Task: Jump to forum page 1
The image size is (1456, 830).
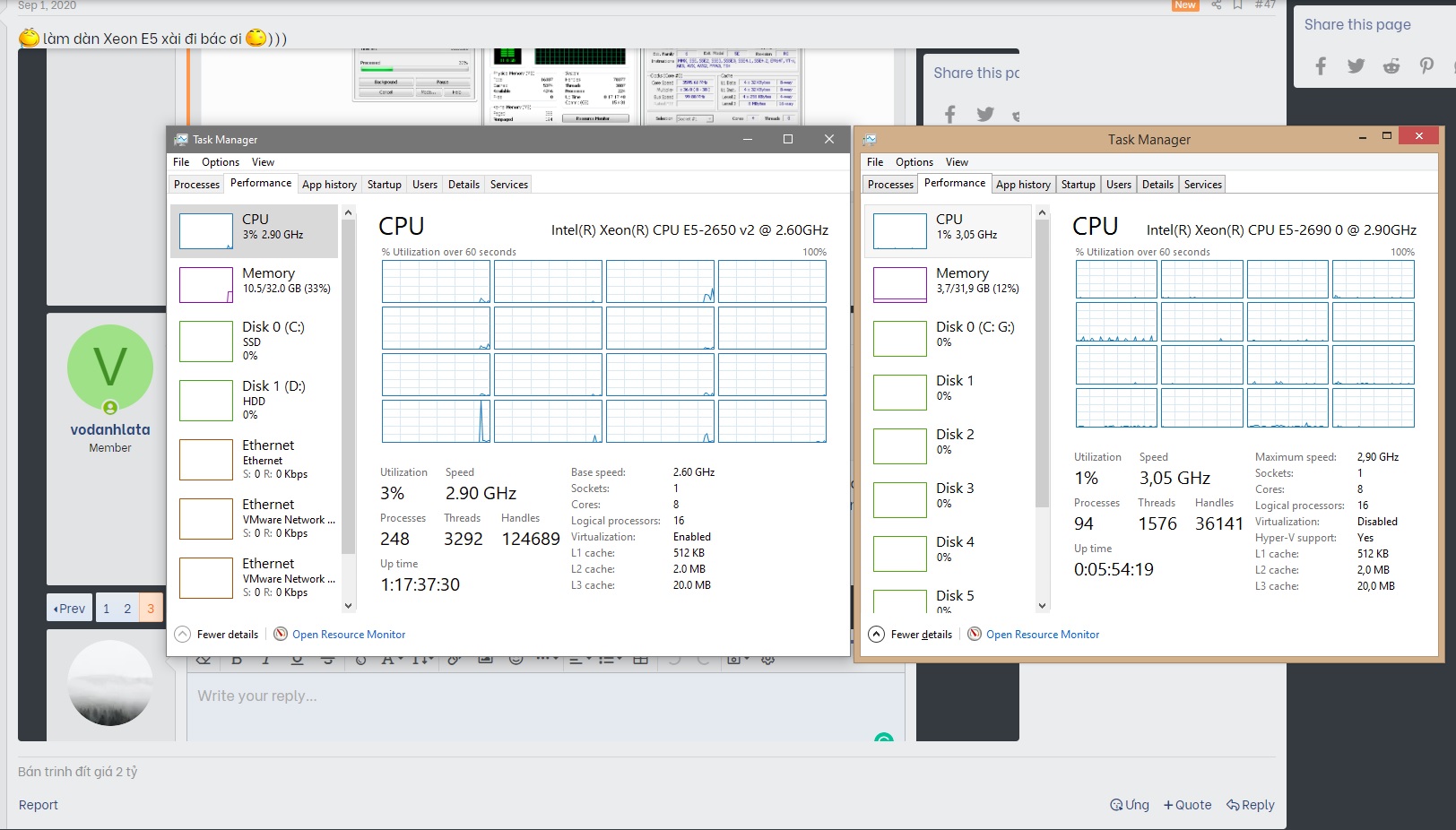Action: (x=107, y=609)
